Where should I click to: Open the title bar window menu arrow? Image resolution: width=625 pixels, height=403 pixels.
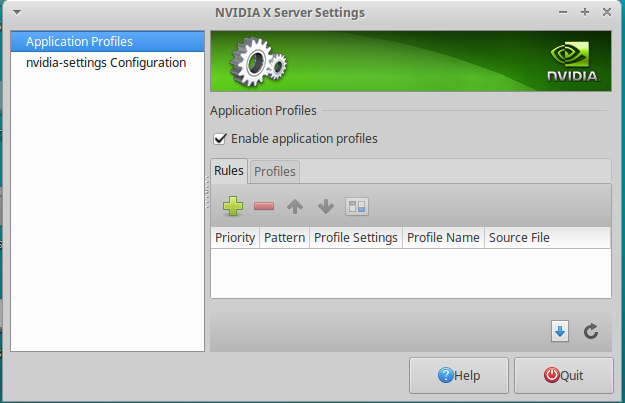coord(17,12)
